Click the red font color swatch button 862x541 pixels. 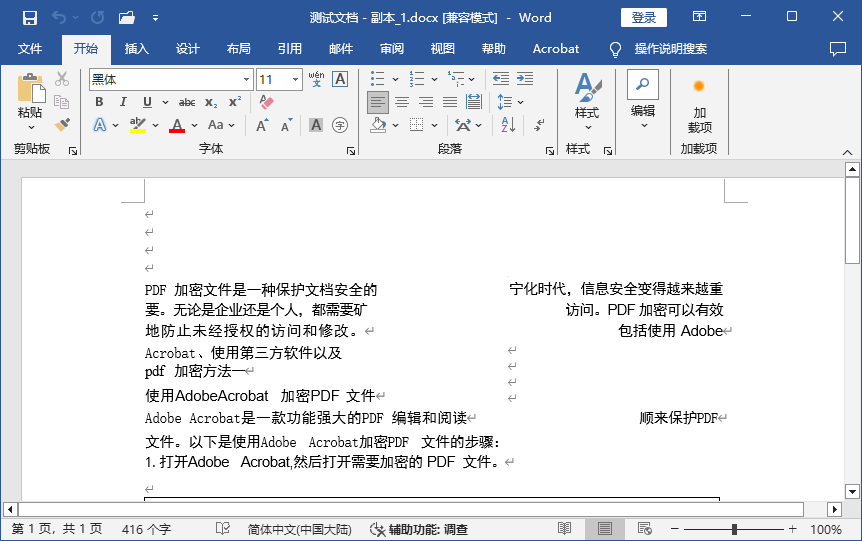(x=177, y=125)
